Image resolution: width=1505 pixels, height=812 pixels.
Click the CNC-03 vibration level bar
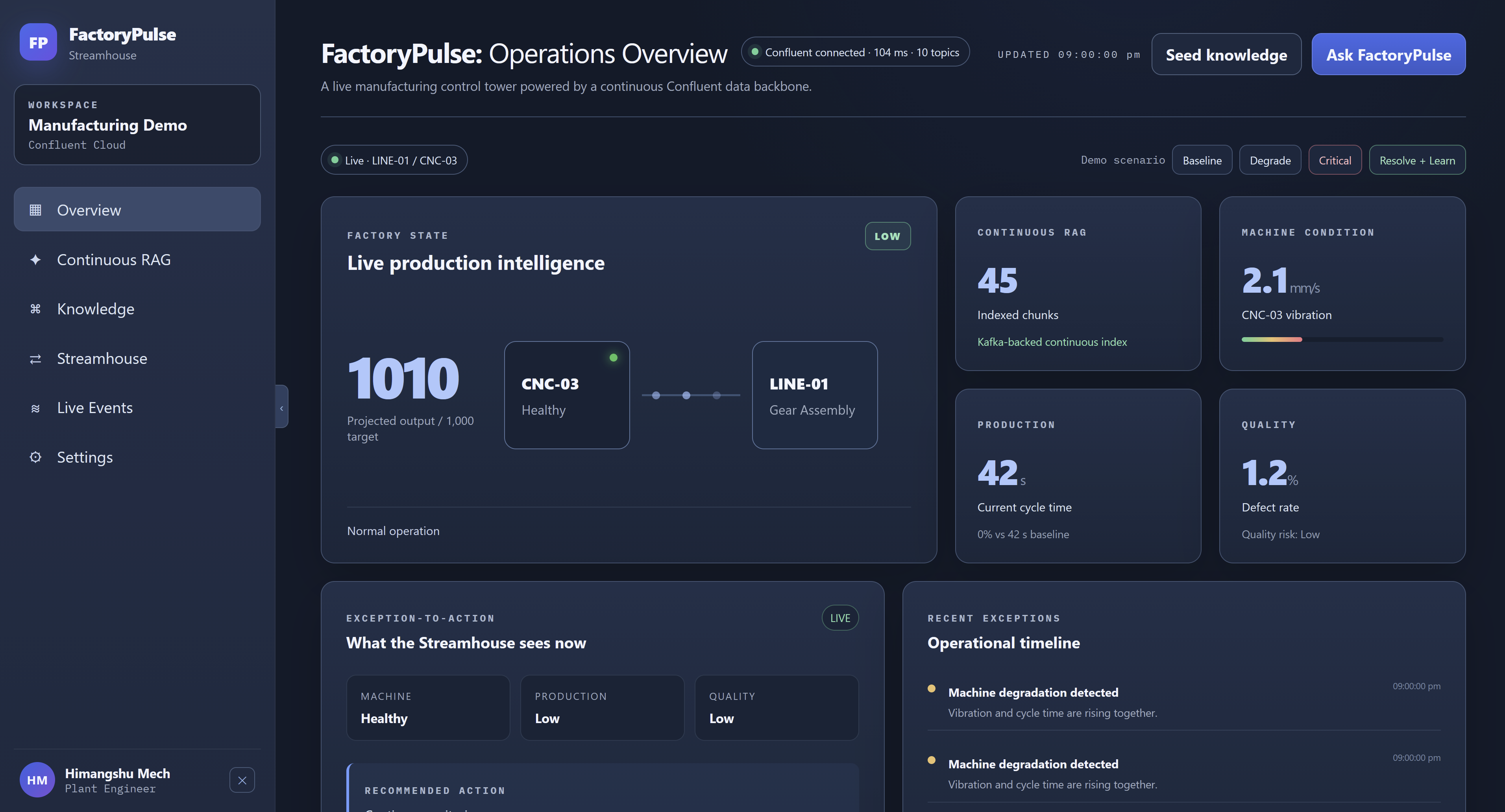coord(1342,340)
